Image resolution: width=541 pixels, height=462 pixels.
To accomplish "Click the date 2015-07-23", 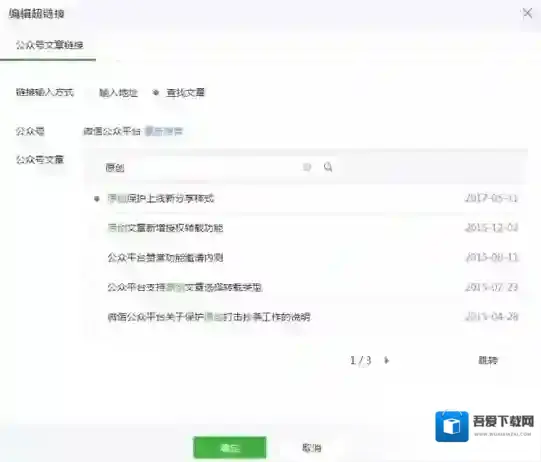I will click(491, 287).
